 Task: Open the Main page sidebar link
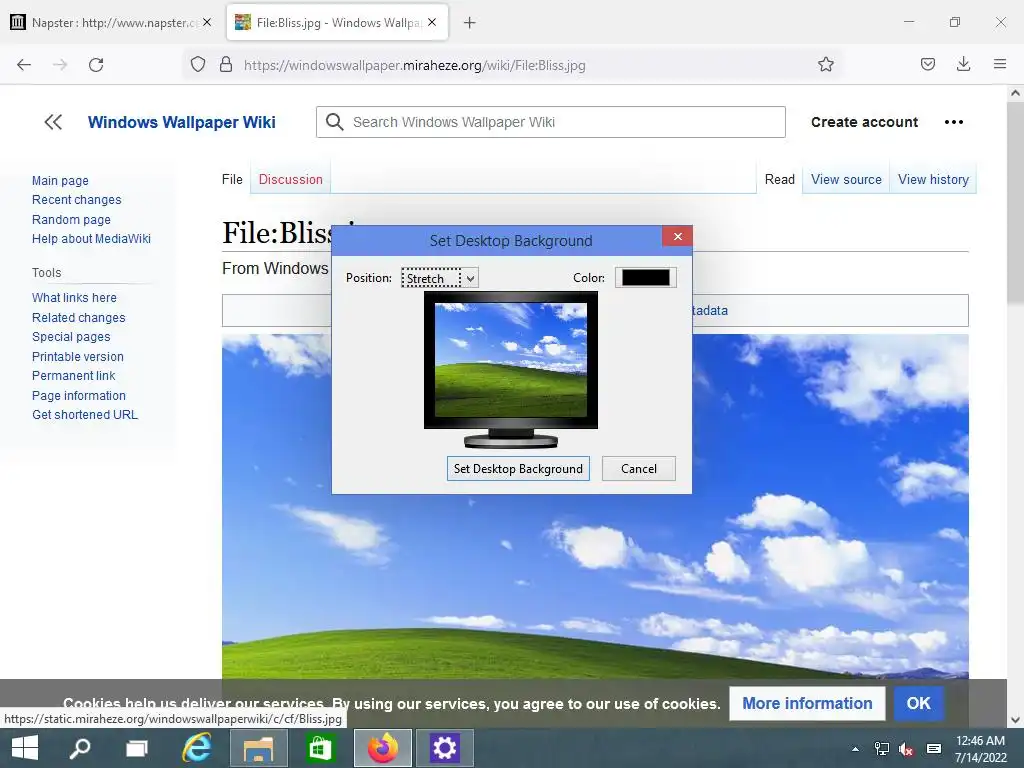(60, 180)
